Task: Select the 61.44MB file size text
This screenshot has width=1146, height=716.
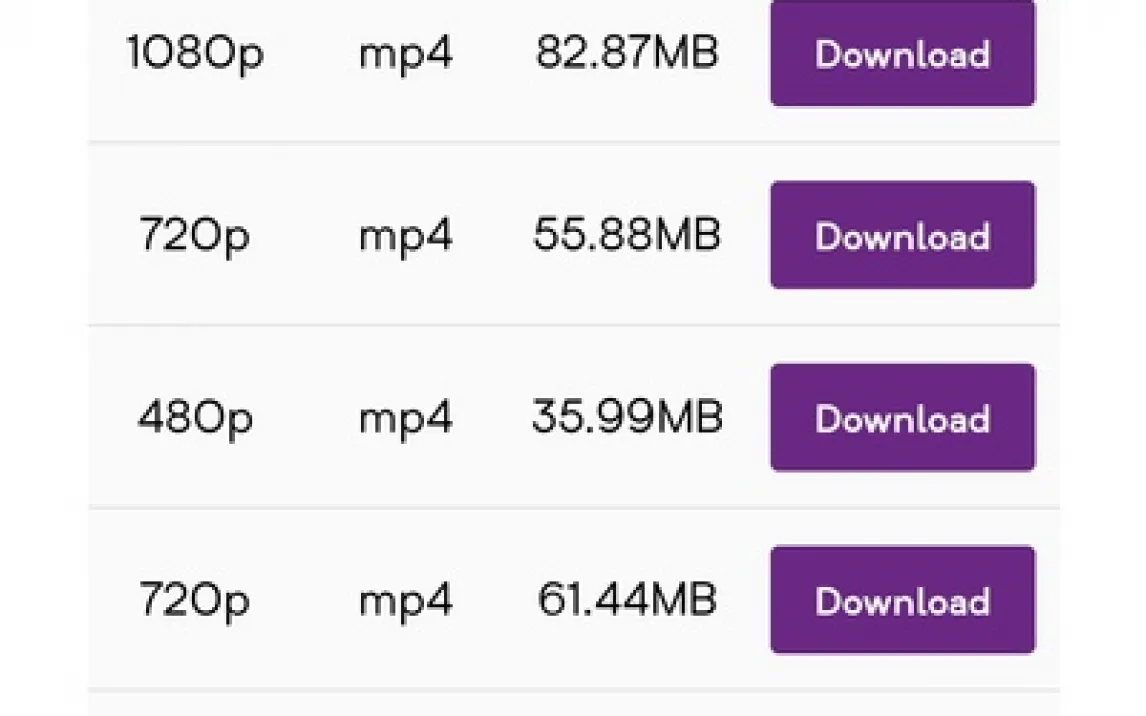Action: tap(627, 600)
